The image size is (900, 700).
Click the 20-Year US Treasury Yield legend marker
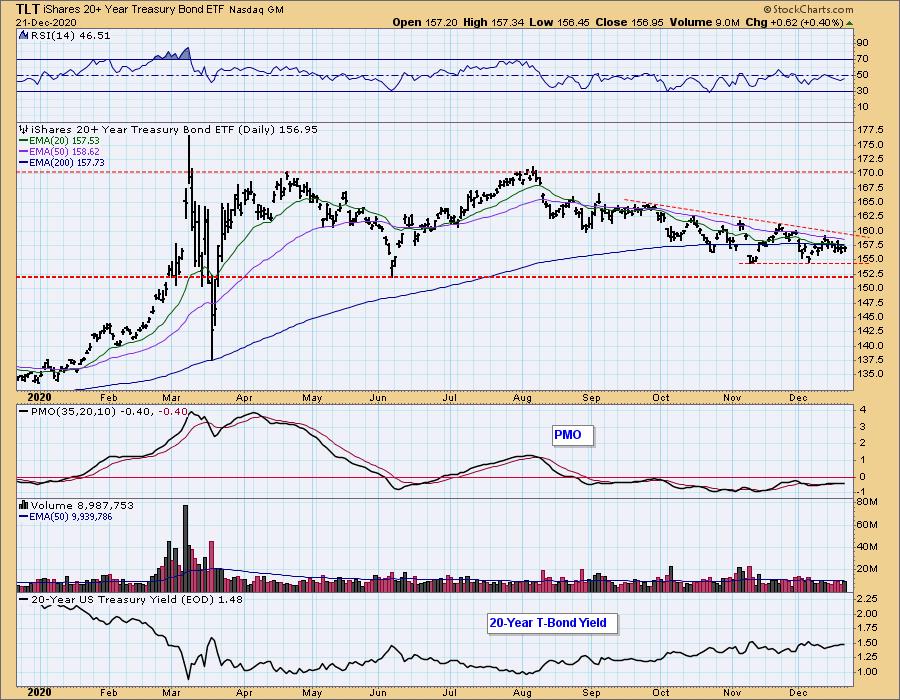[x=24, y=599]
